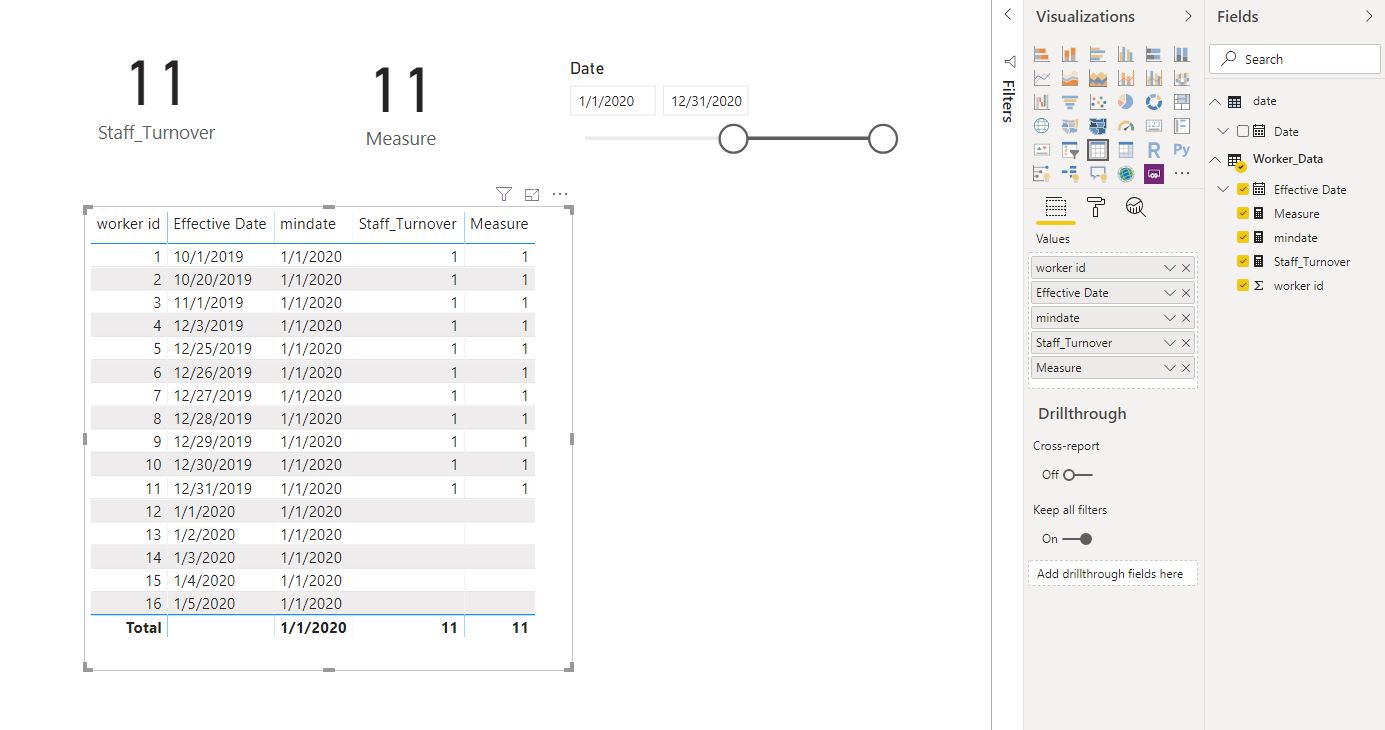Screen dimensions: 1385x730
Task: Uncheck the Effective Date field
Action: [x=1243, y=189]
